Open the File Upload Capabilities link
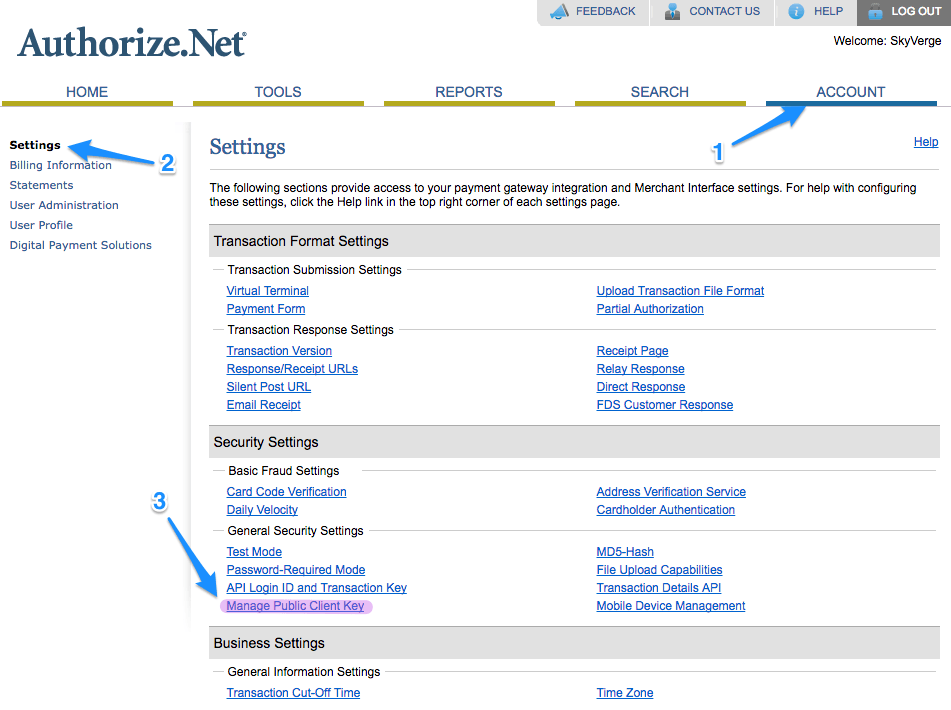951x710 pixels. click(x=659, y=570)
